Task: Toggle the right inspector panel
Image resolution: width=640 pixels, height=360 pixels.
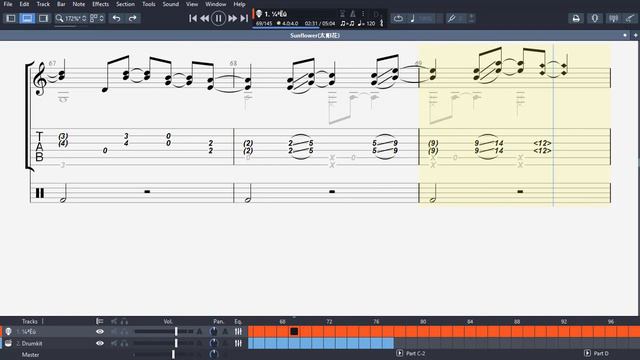Action: 43,18
